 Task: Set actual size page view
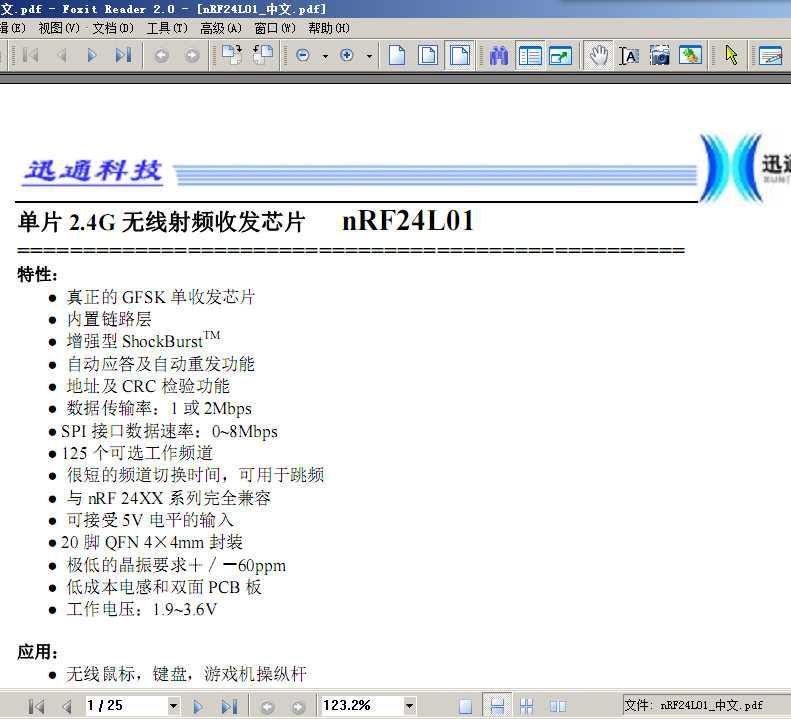click(397, 55)
